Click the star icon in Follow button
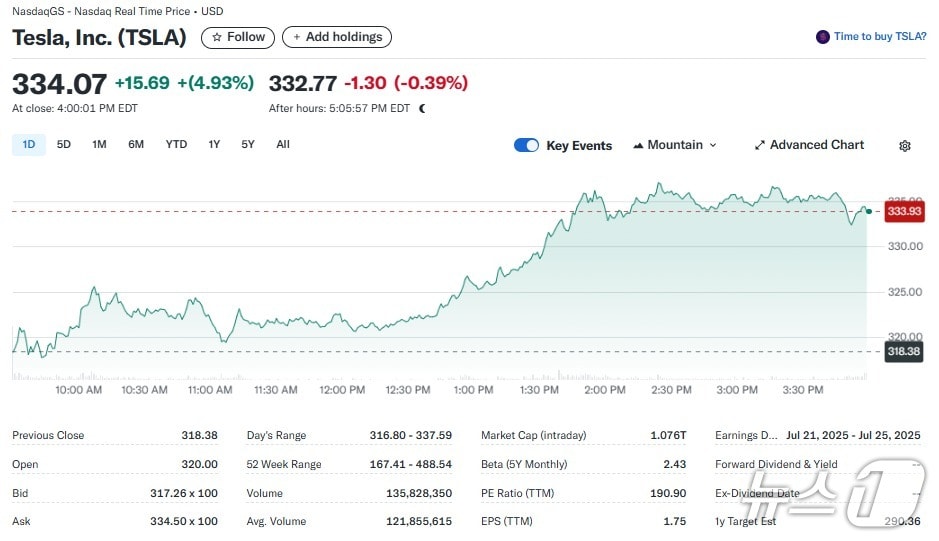 (217, 37)
